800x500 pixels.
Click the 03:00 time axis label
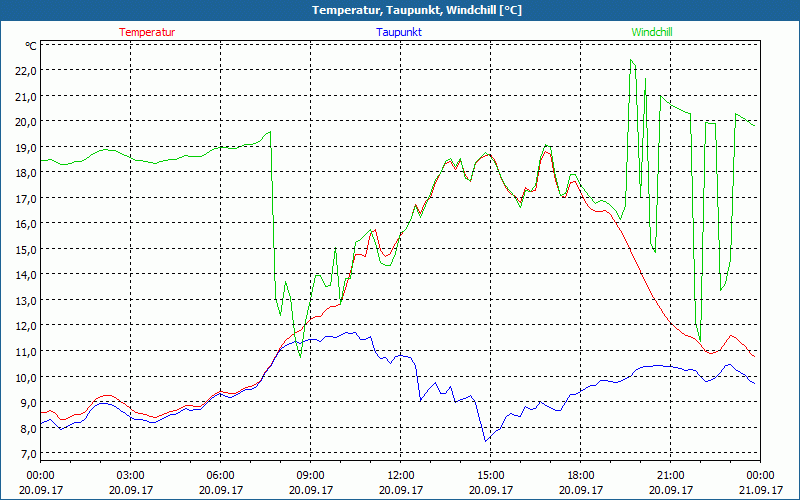click(x=131, y=476)
